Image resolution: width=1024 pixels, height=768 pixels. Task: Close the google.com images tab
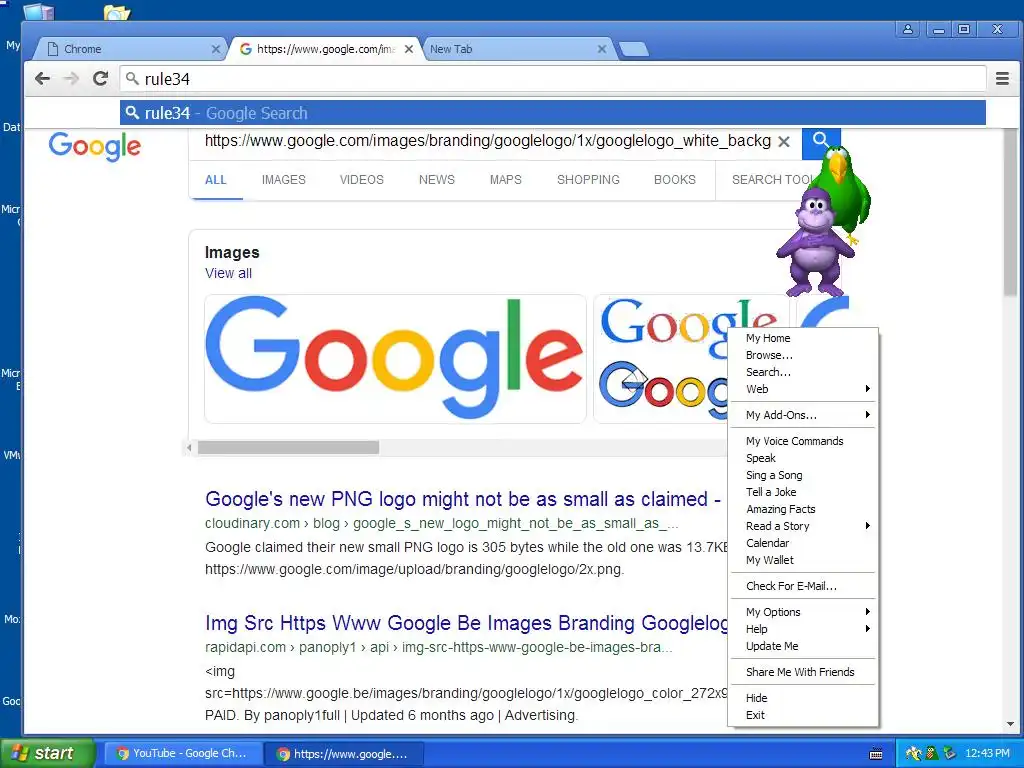point(409,49)
